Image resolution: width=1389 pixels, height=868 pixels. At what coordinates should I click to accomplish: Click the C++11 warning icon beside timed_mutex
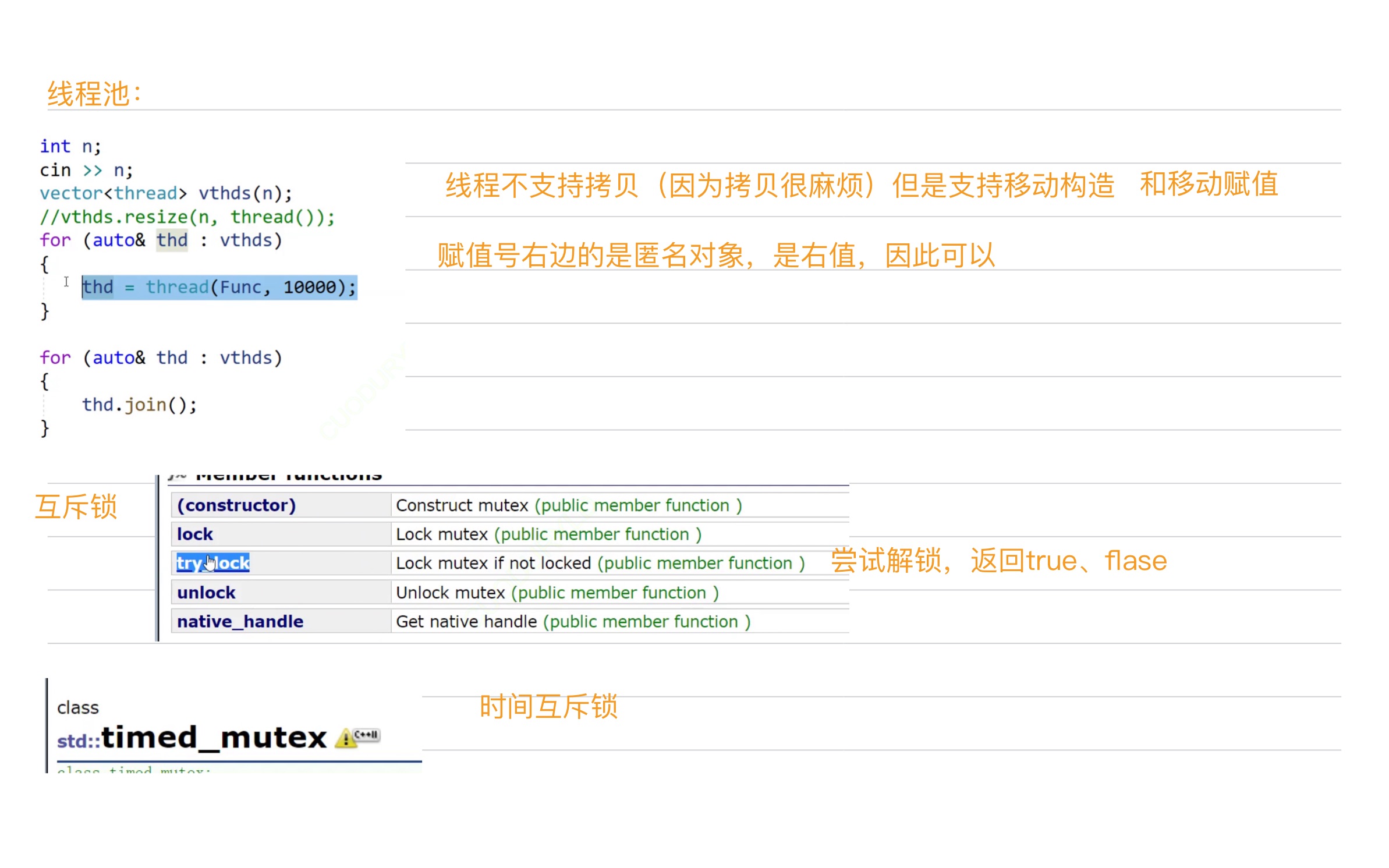357,736
